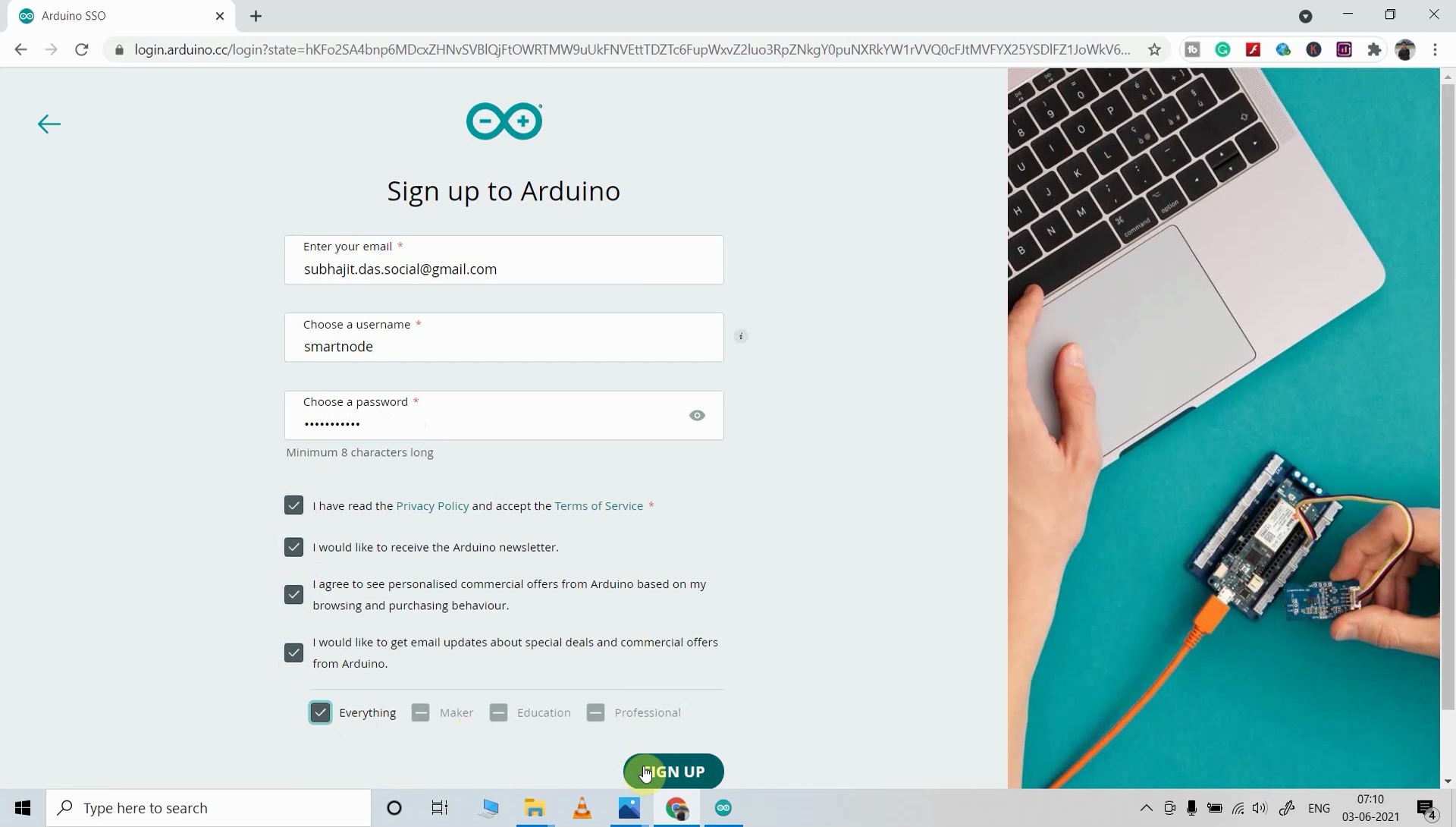
Task: Click the password visibility toggle eye icon
Action: tap(698, 415)
